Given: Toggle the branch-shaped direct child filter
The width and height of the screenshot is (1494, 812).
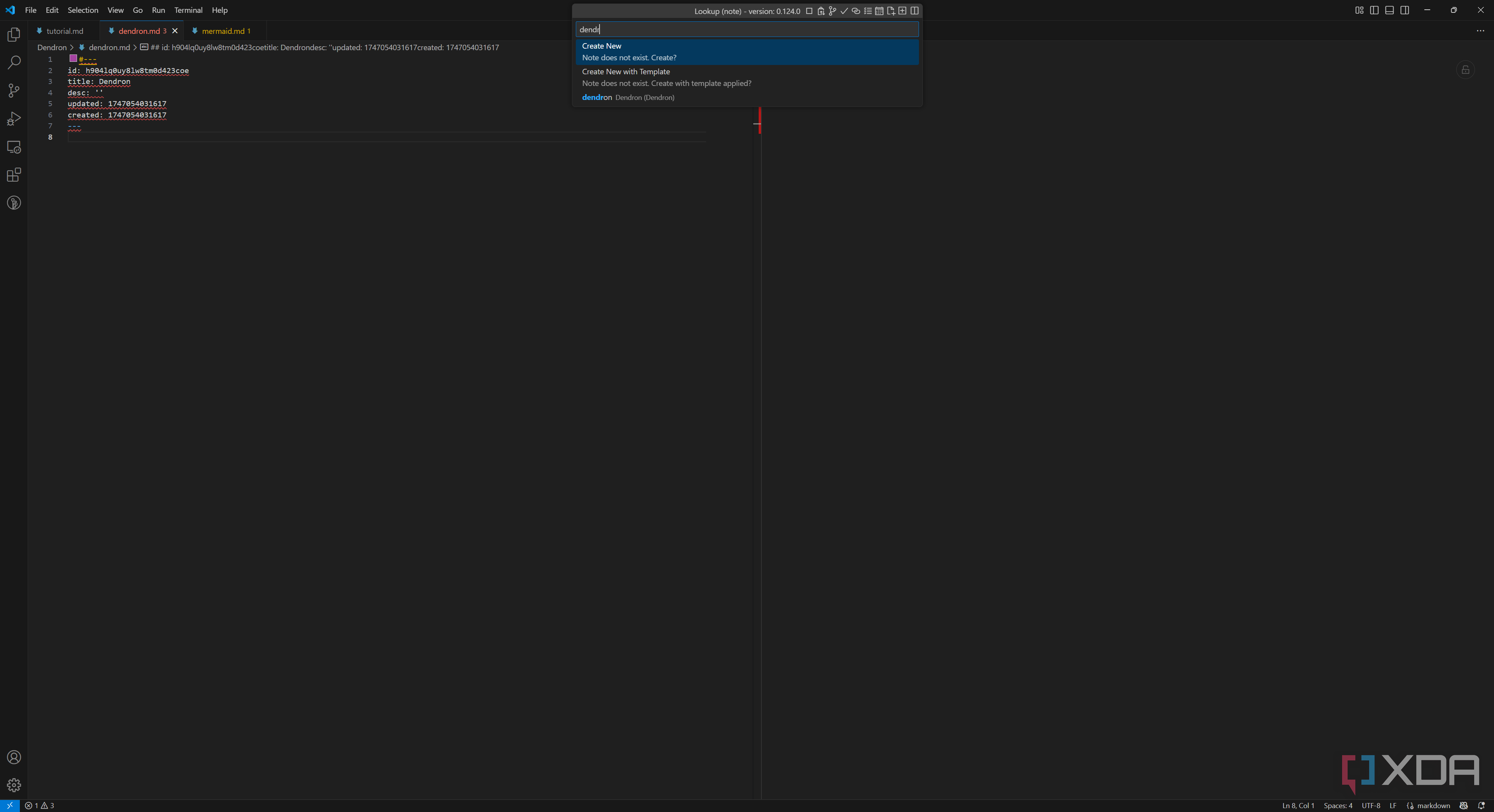Looking at the screenshot, I should (x=832, y=11).
